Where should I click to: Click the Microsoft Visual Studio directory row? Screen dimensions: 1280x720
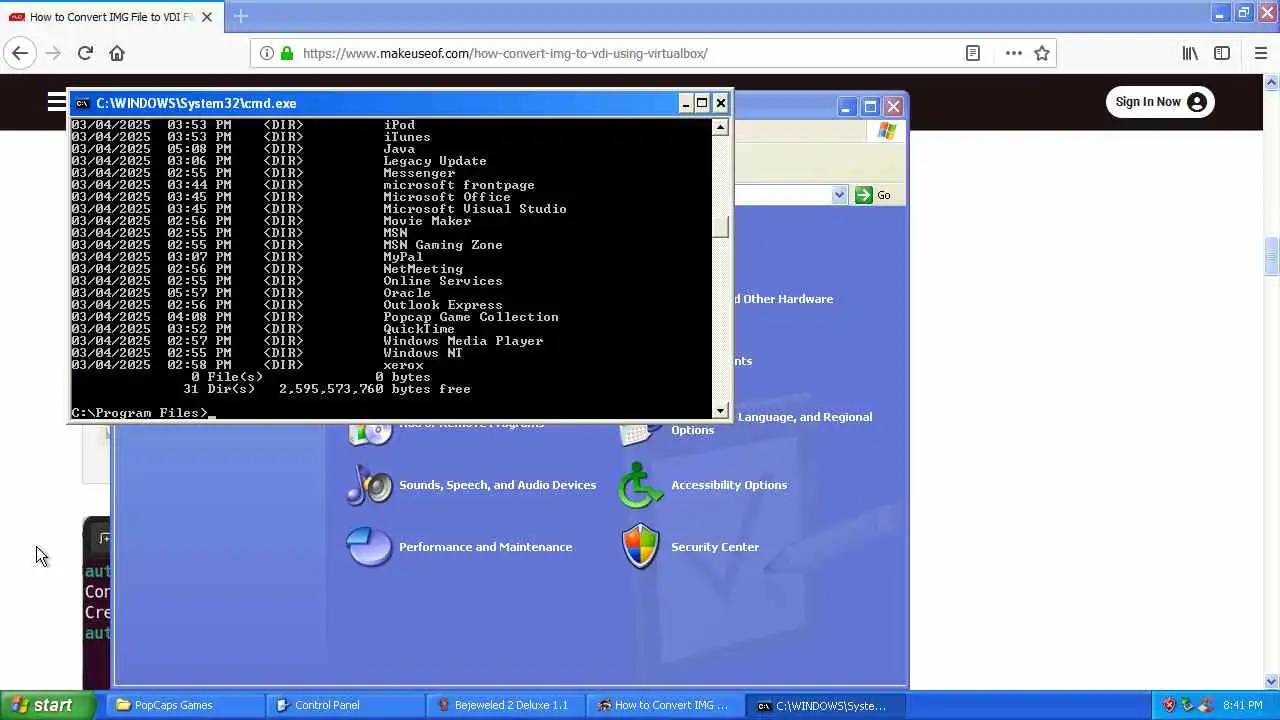[x=319, y=209]
